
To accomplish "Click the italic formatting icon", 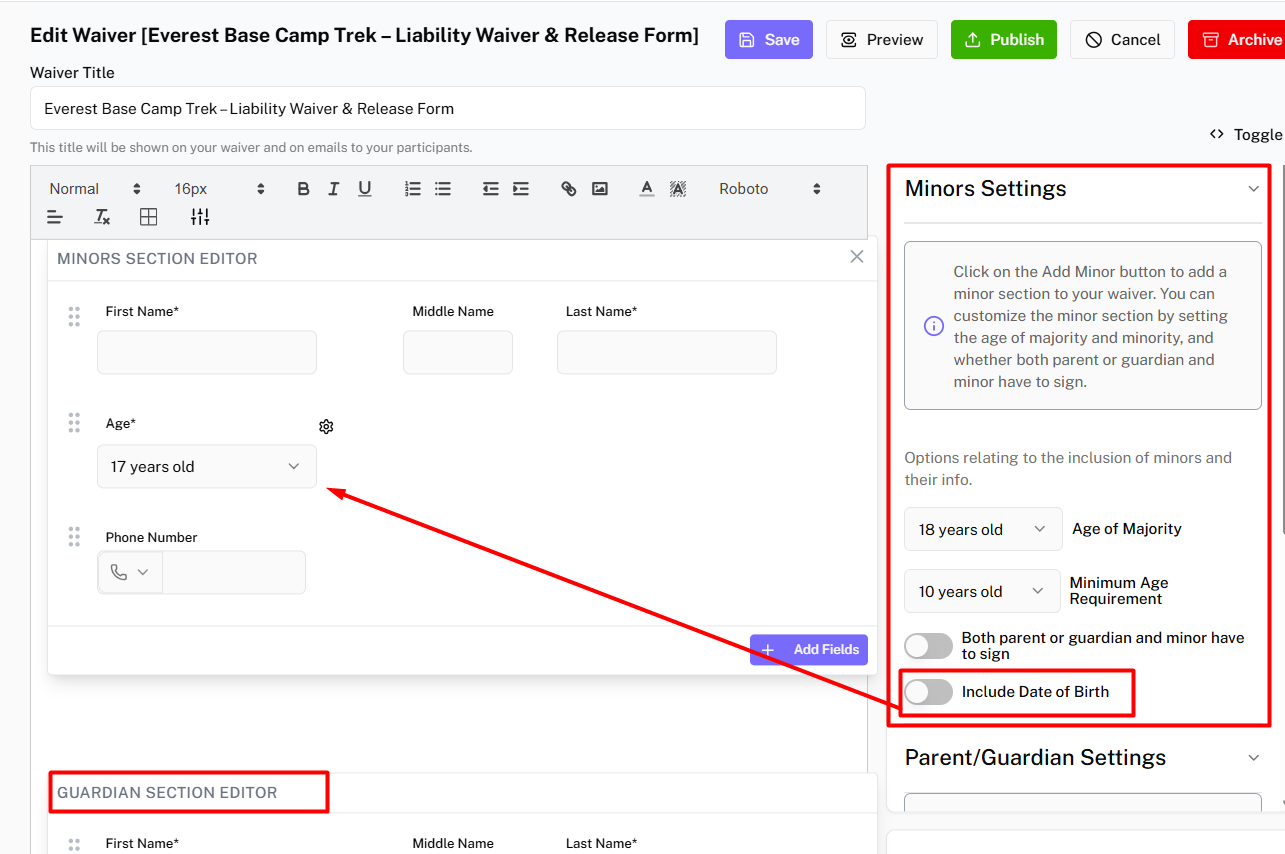I will 334,189.
